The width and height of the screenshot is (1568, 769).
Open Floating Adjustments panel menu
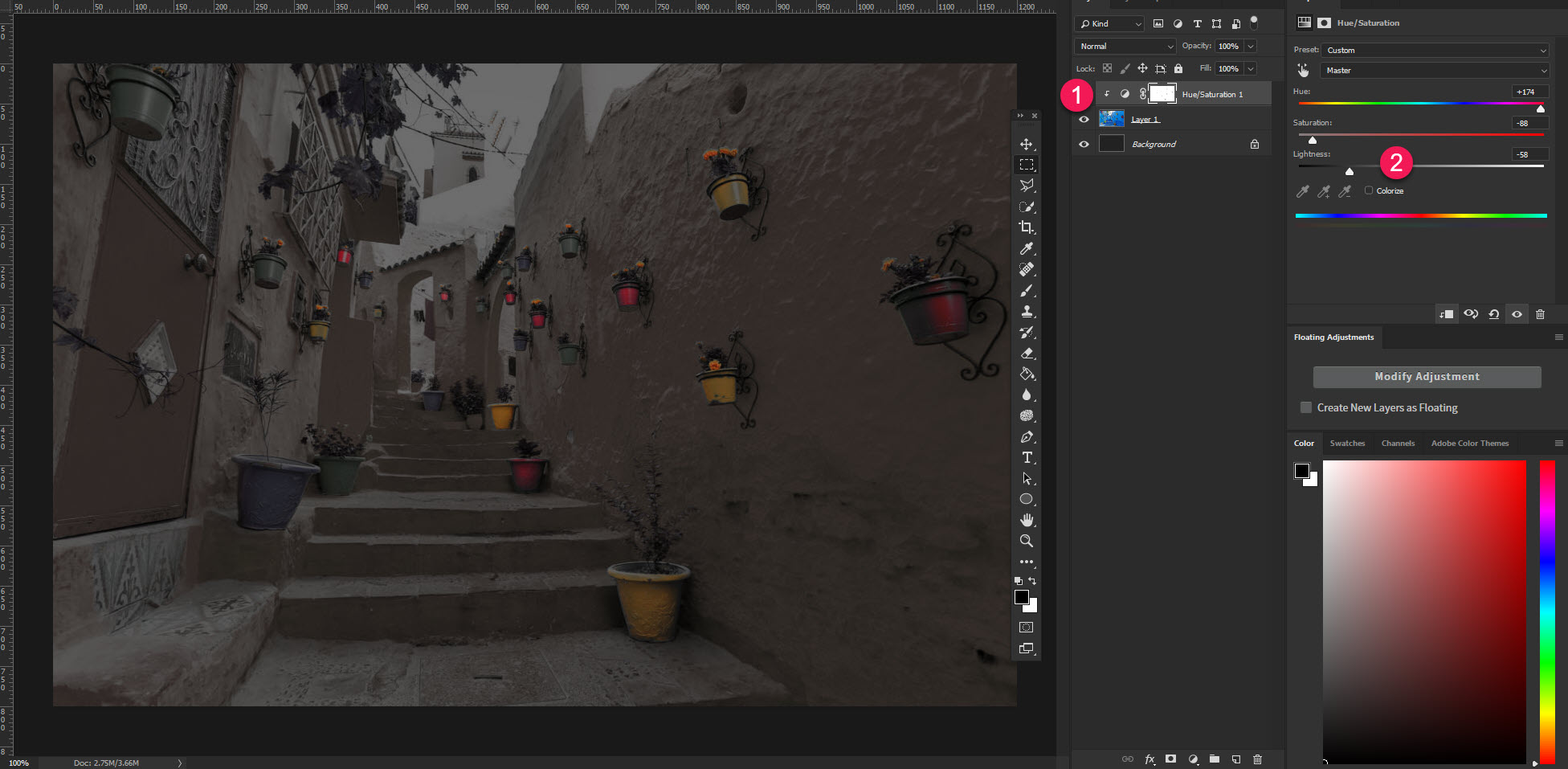tap(1559, 337)
